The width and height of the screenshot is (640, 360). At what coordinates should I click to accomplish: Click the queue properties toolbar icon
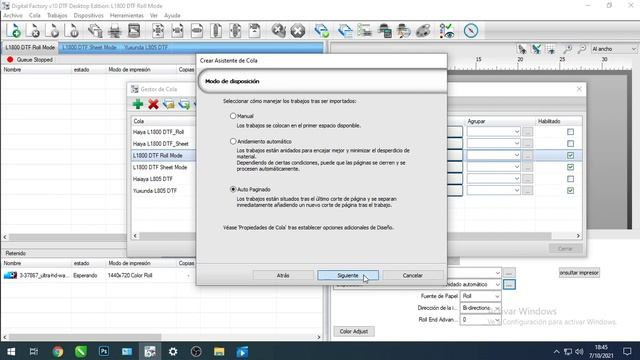[x=345, y=31]
